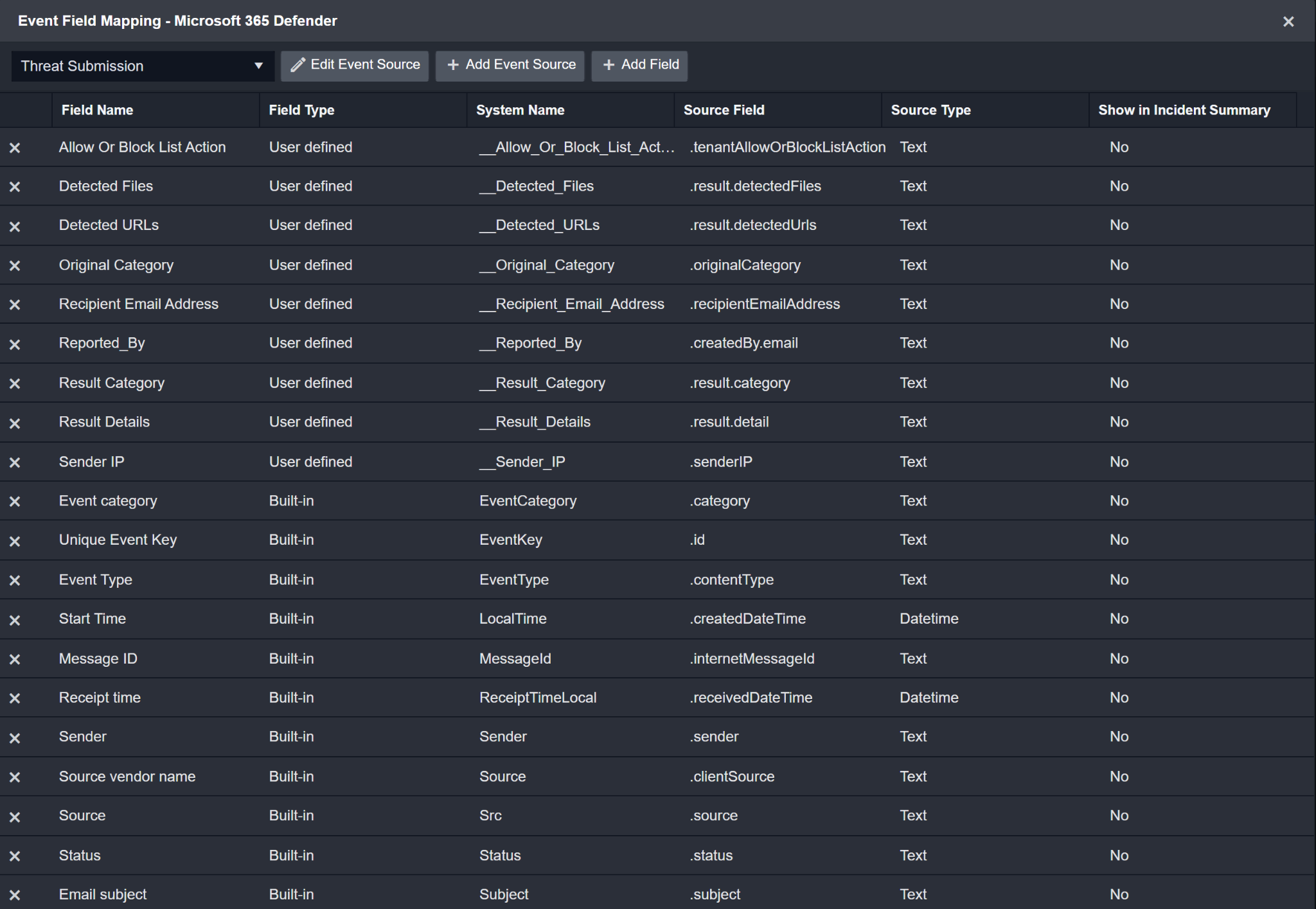Click the System Name column header
1316x909 pixels.
pos(520,110)
